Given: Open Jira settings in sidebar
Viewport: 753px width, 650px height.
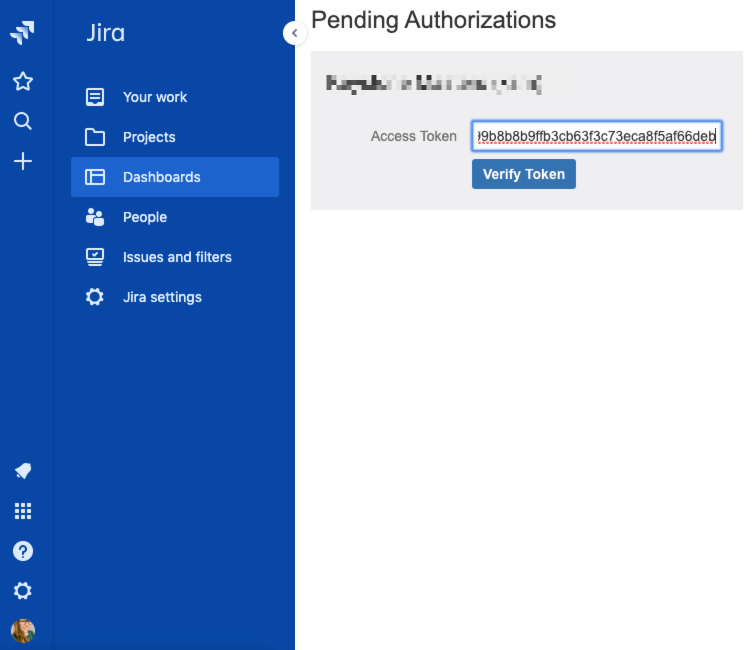Looking at the screenshot, I should tap(175, 297).
